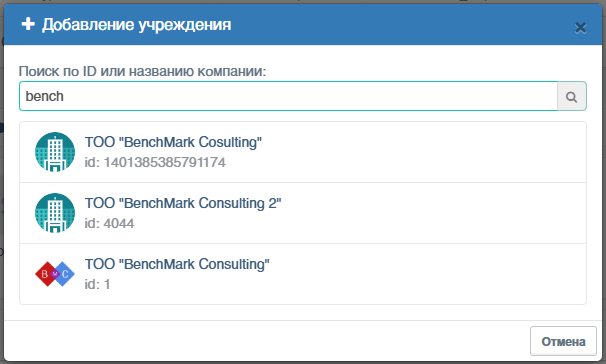Viewport: 606px width, 364px height.
Task: Click the id 1401385385791174 text
Action: pyautogui.click(x=155, y=162)
